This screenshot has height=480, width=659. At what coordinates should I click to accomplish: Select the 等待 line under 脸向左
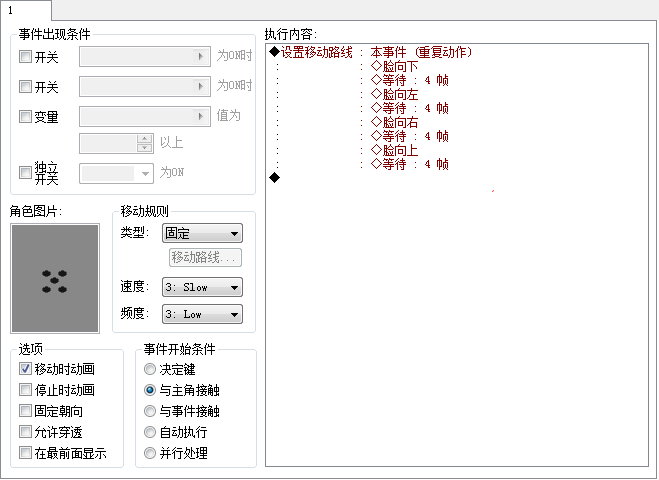(410, 108)
